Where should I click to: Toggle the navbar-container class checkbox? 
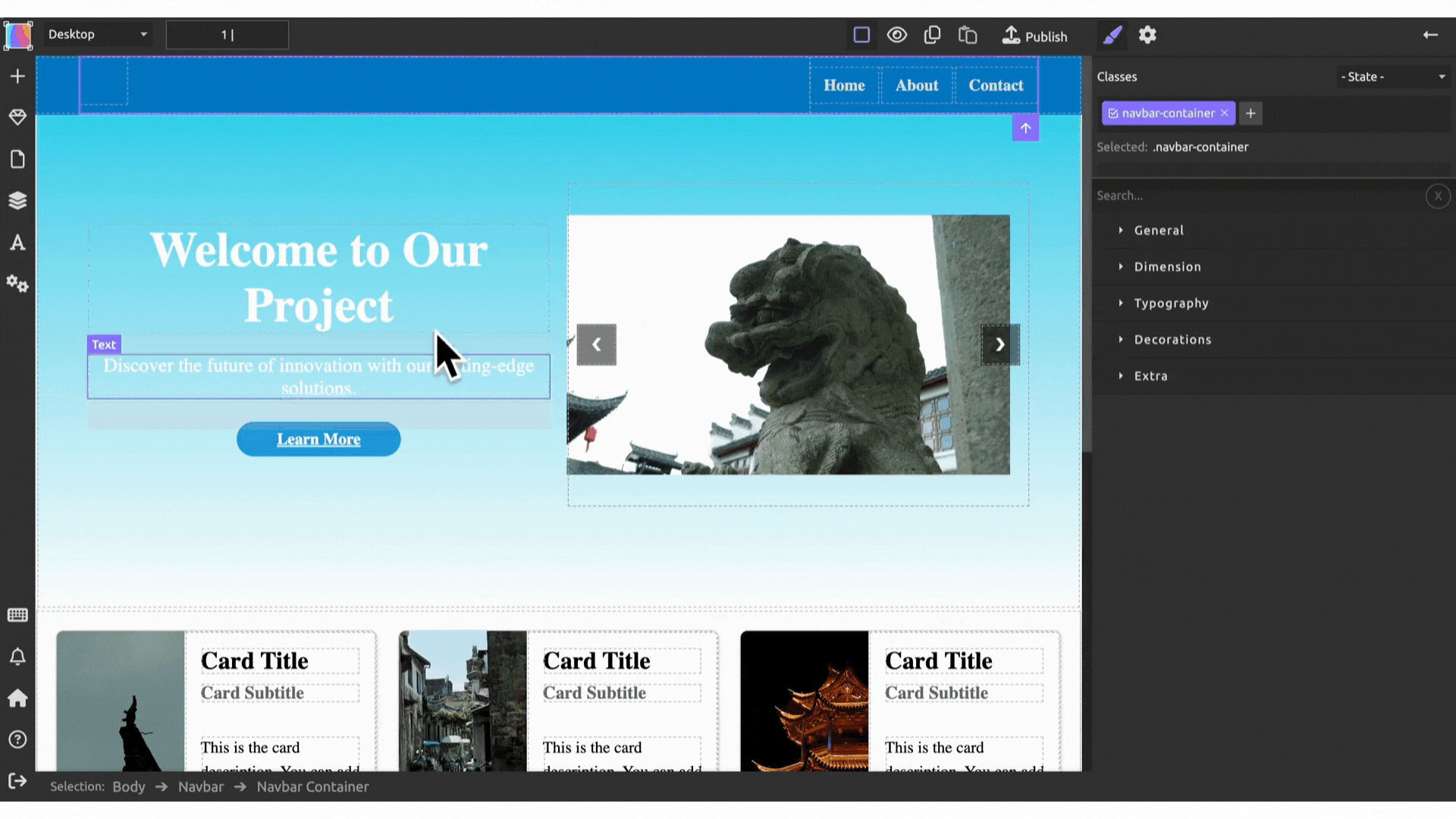pos(1113,113)
